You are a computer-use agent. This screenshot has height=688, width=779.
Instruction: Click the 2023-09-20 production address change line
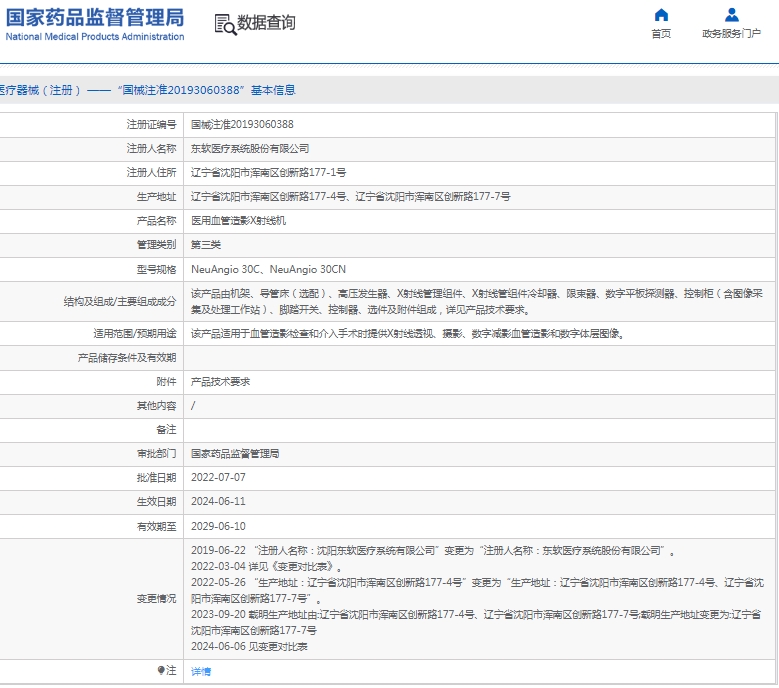point(476,622)
